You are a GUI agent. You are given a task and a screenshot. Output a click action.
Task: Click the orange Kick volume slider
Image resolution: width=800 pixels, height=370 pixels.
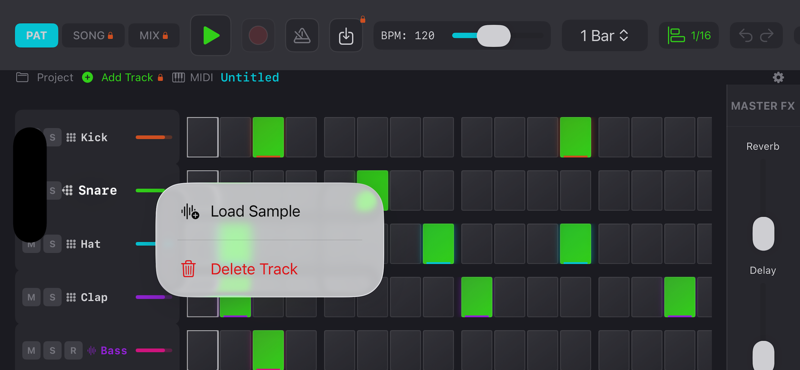click(x=154, y=137)
